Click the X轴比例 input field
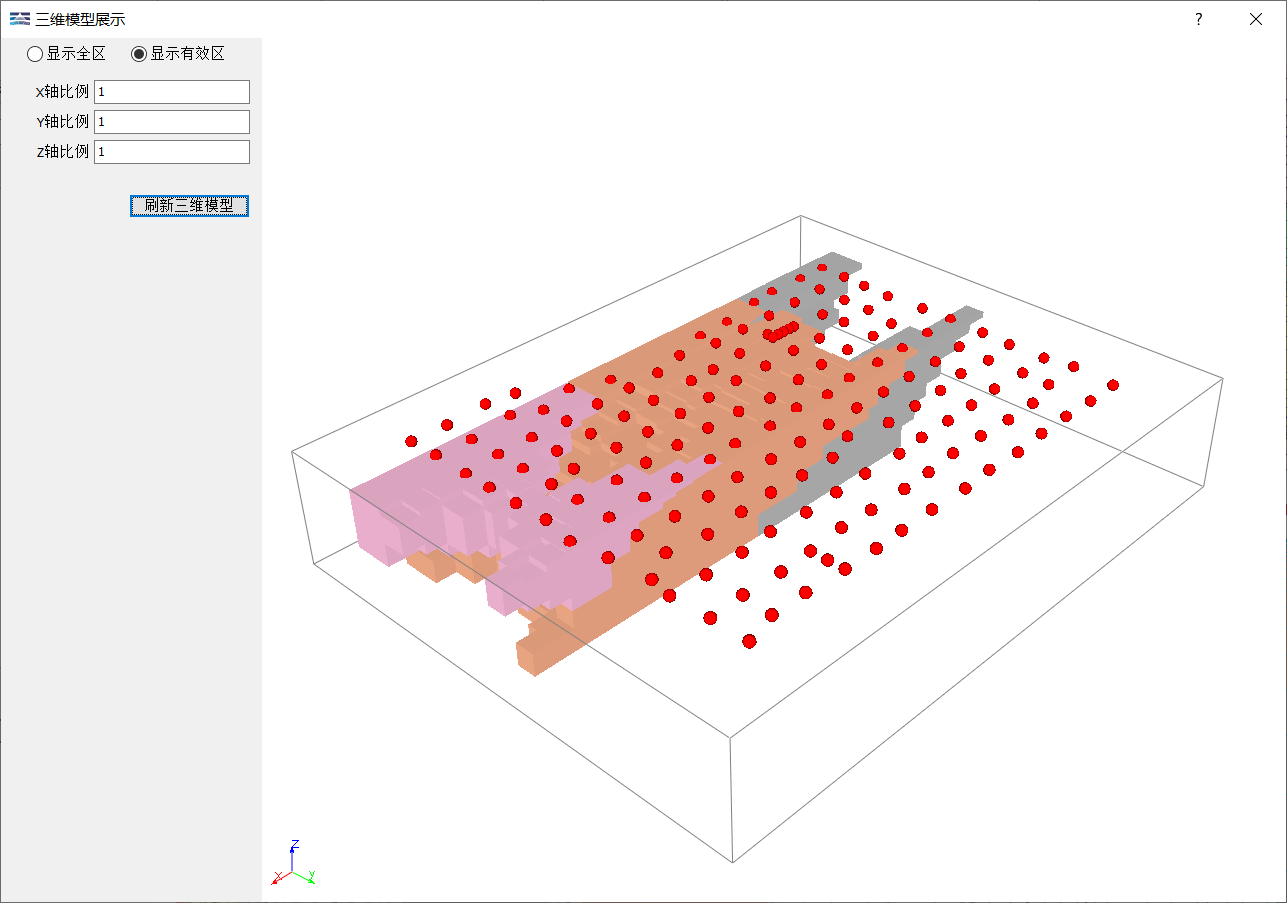This screenshot has height=903, width=1287. click(172, 92)
